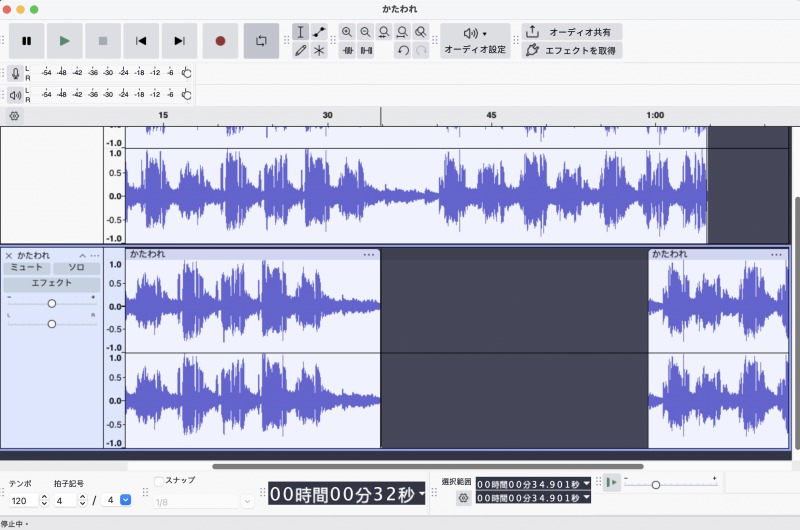This screenshot has height=530, width=800.
Task: Skip to the start of the project
Action: (x=141, y=41)
